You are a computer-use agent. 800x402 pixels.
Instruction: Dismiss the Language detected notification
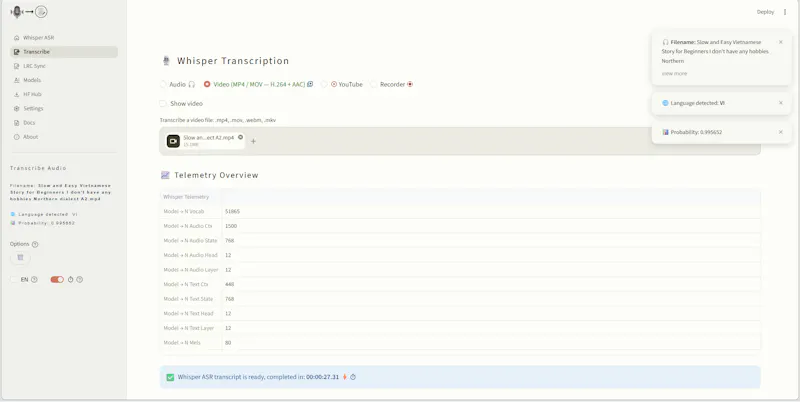pyautogui.click(x=781, y=103)
